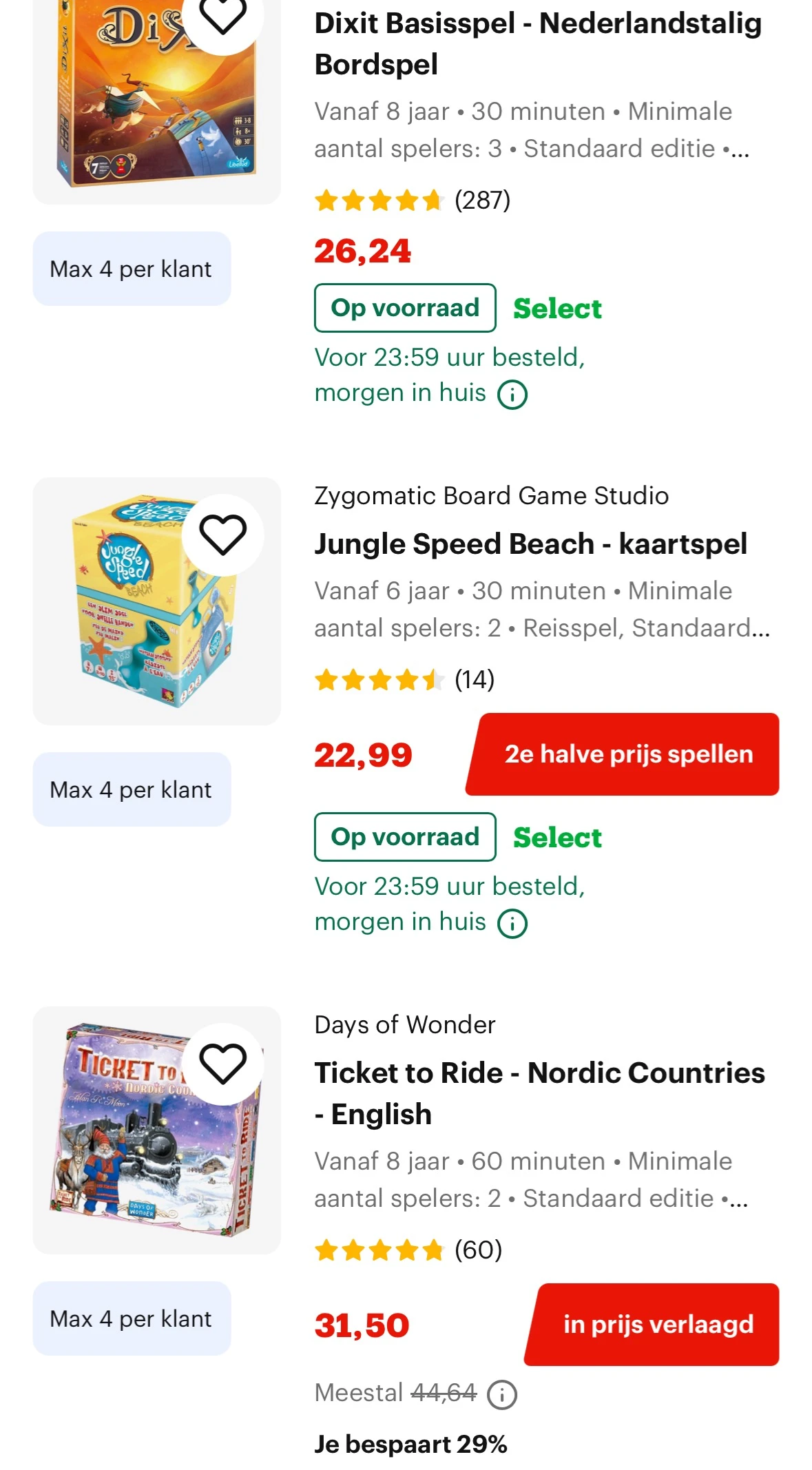The width and height of the screenshot is (812, 1470).
Task: Open Jungle Speed Beach rating with 14 reviews
Action: tap(404, 680)
